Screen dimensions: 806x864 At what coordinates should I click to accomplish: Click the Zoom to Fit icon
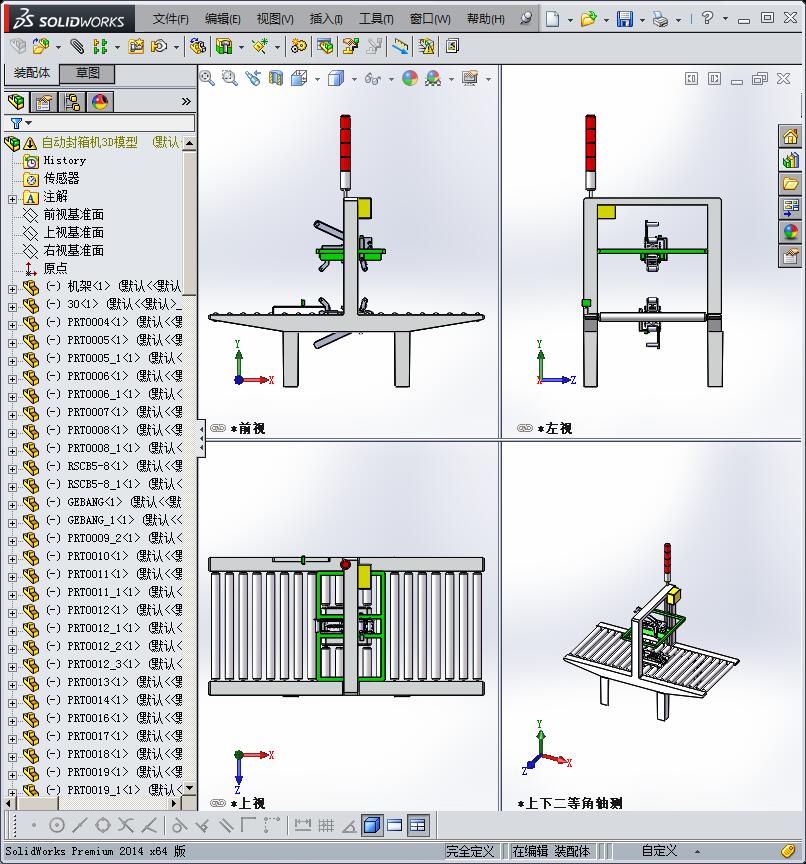(x=207, y=78)
